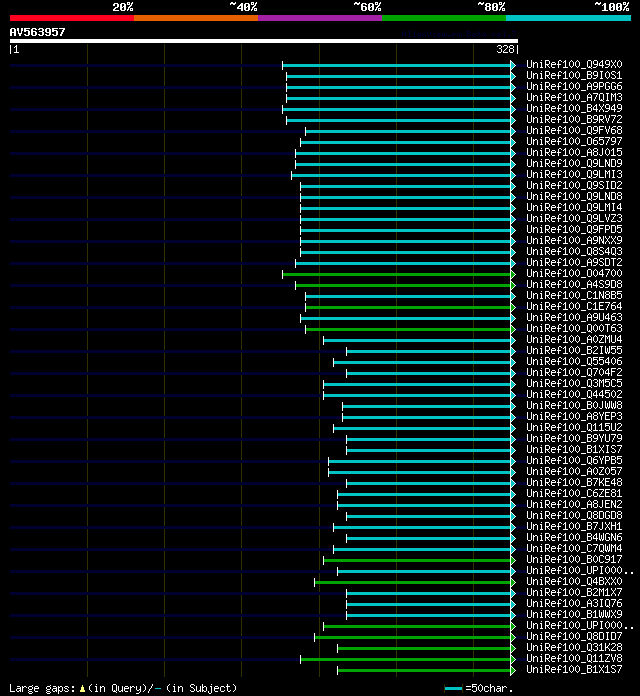The width and height of the screenshot is (640, 696).
Task: Select hit label UniRef100_Q8DID7
Action: pos(574,636)
